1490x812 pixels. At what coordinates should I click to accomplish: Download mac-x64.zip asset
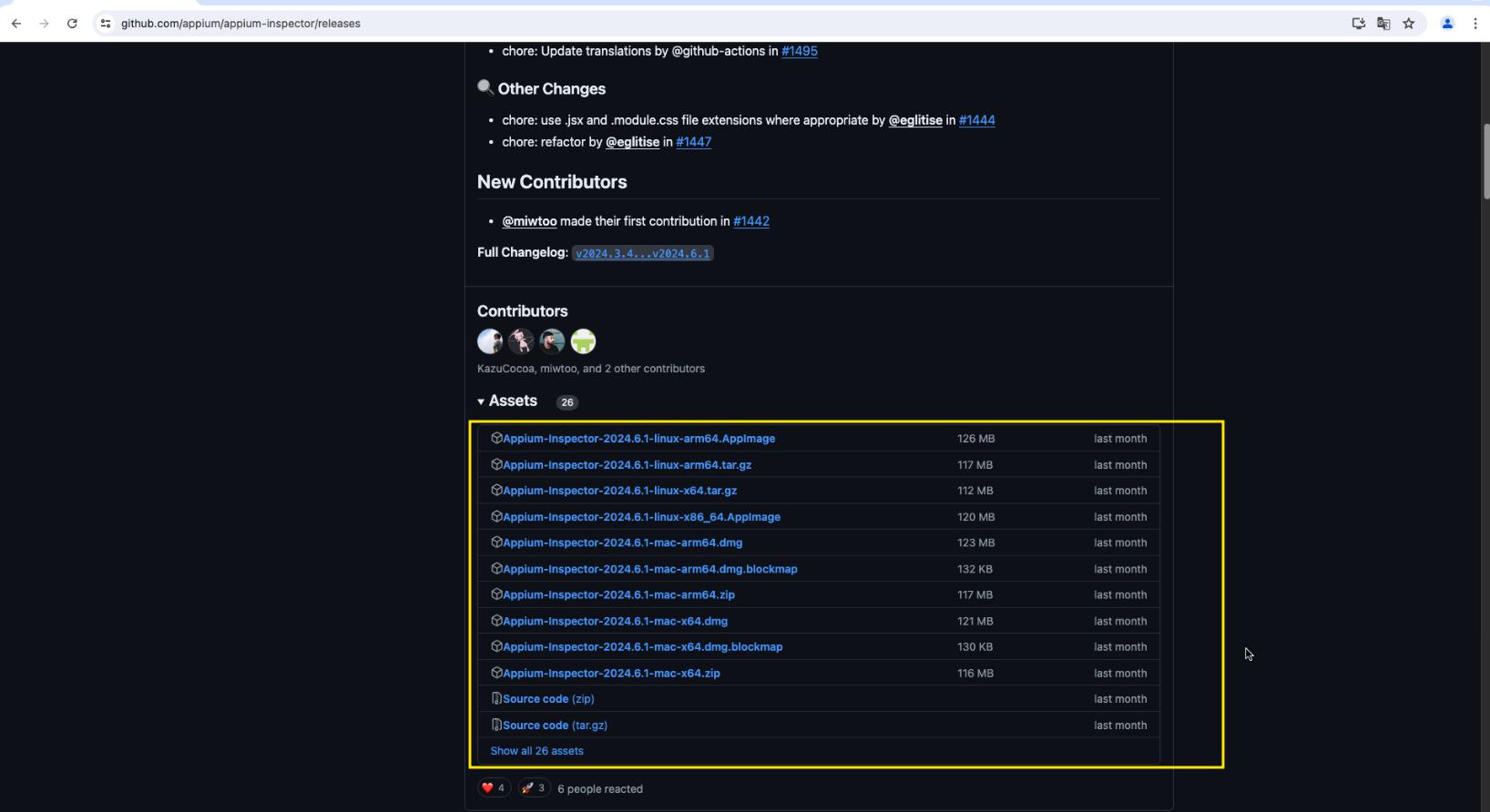tap(611, 674)
